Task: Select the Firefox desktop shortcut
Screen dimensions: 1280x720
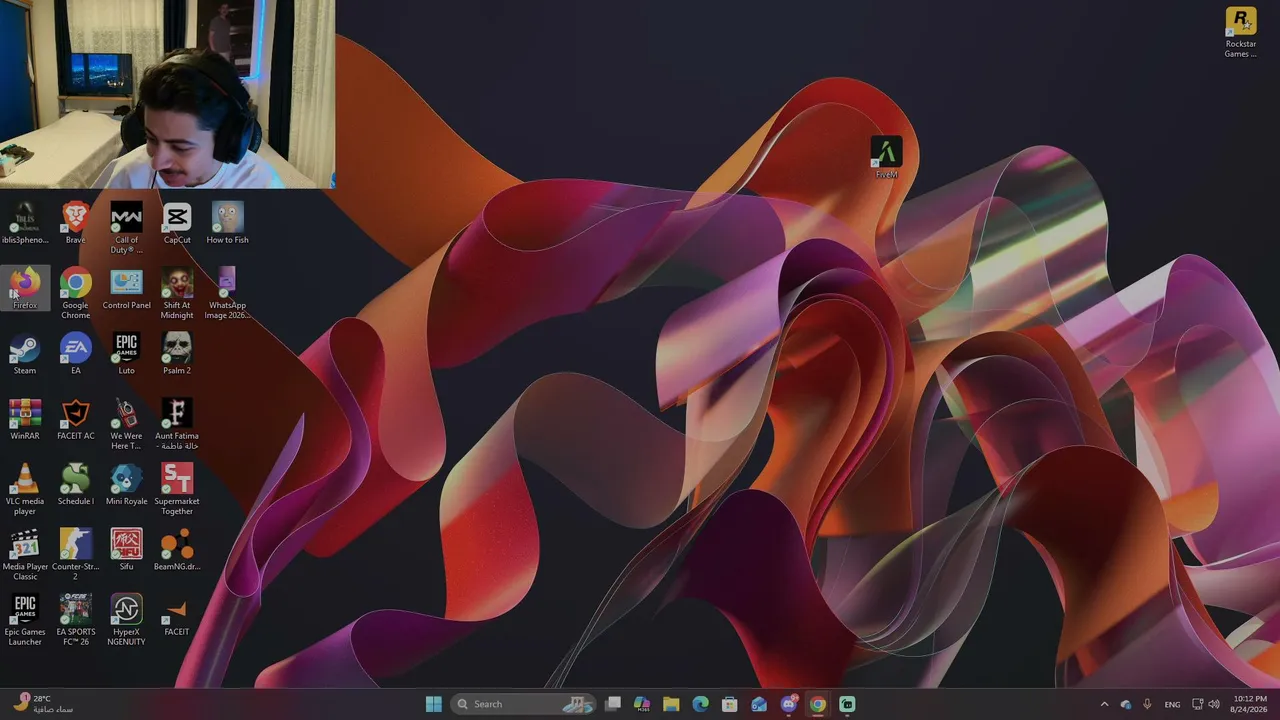Action: coord(25,289)
